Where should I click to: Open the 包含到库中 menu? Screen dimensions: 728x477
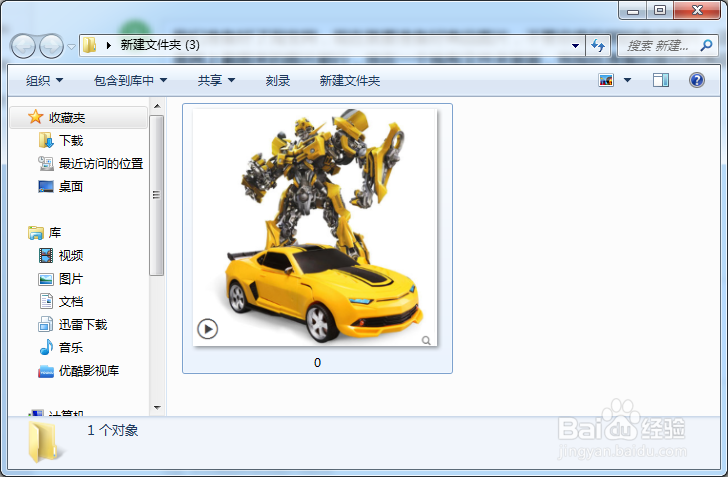tap(130, 80)
